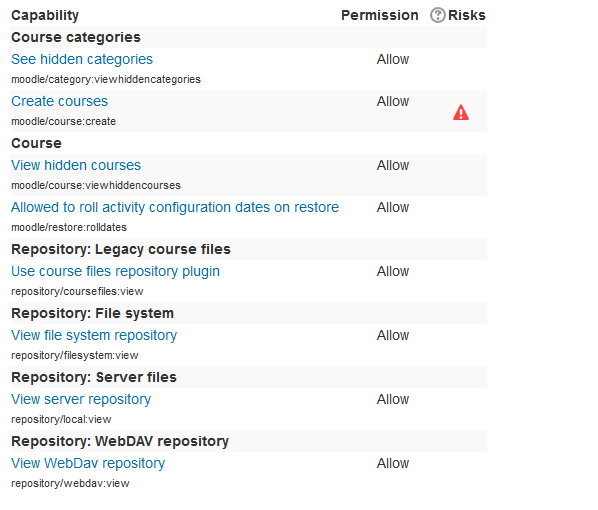Click the Permission column header
The height and width of the screenshot is (510, 598).
click(379, 15)
